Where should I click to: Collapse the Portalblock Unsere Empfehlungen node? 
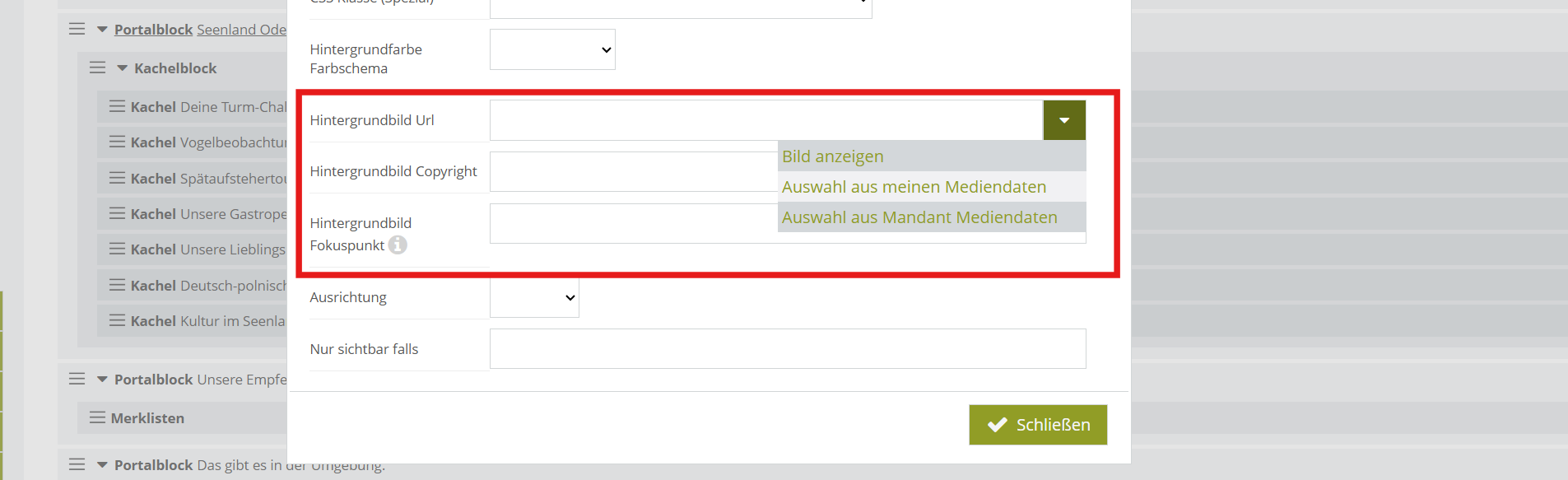click(x=103, y=380)
